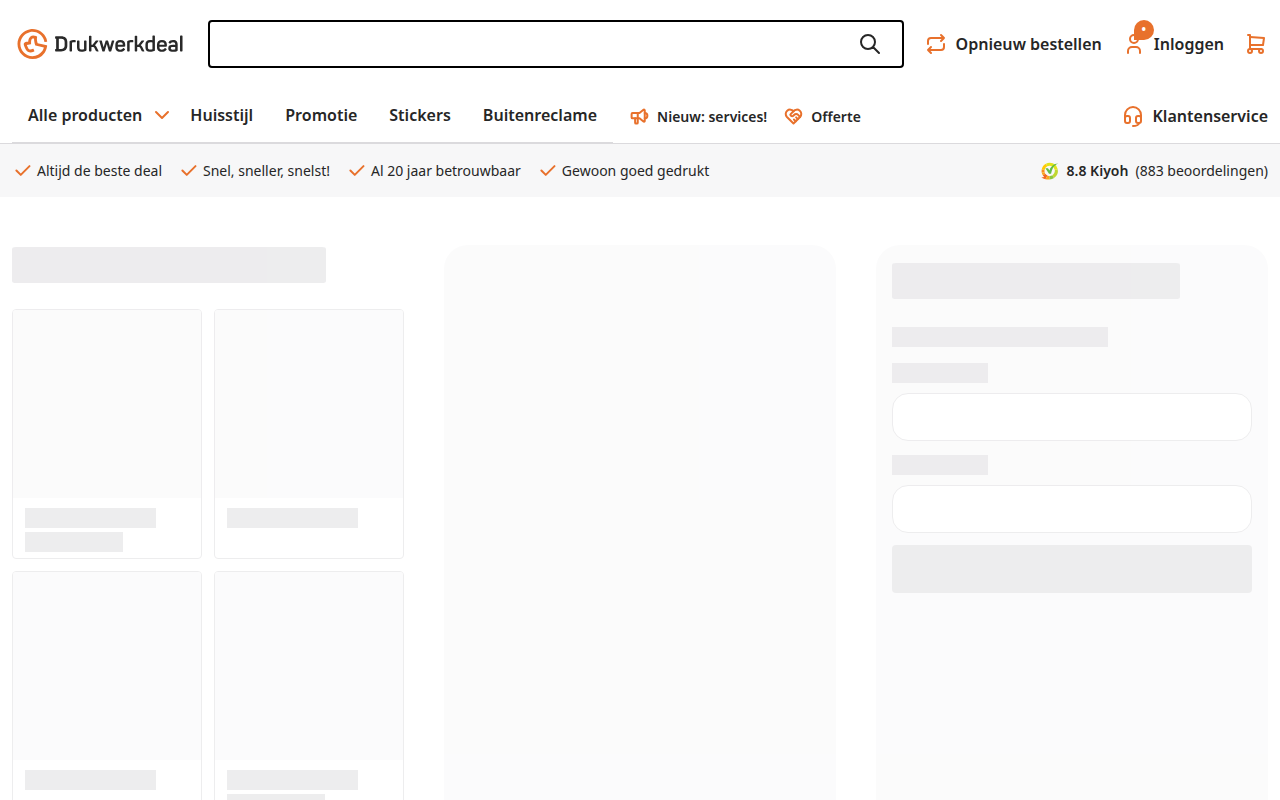Open the Huisstijl menu
This screenshot has width=1280, height=800.
(222, 115)
